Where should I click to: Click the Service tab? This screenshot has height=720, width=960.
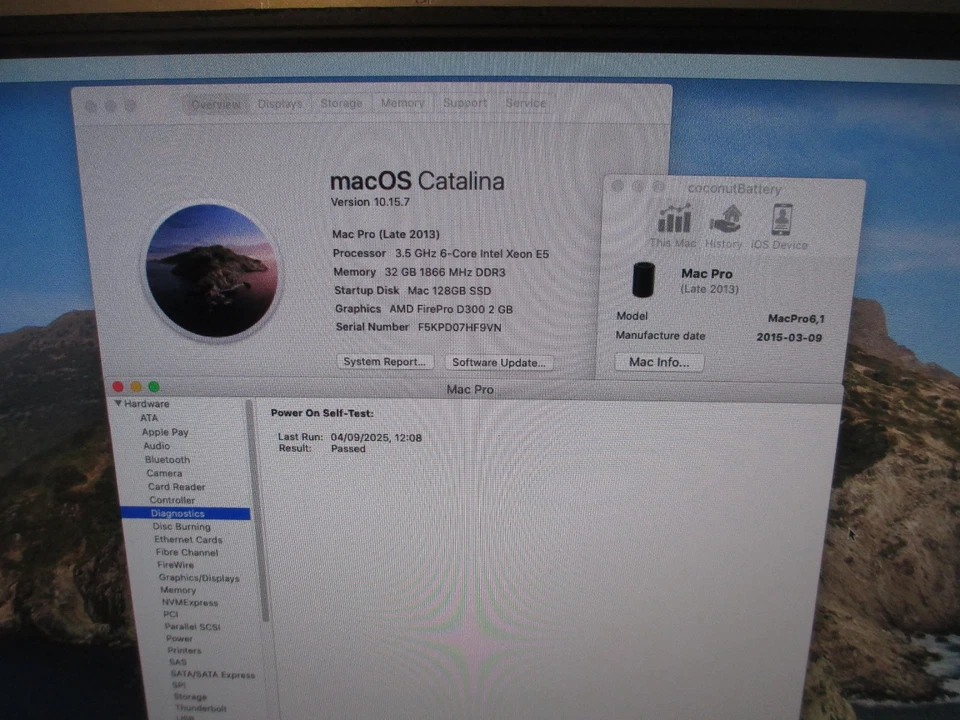pos(525,103)
